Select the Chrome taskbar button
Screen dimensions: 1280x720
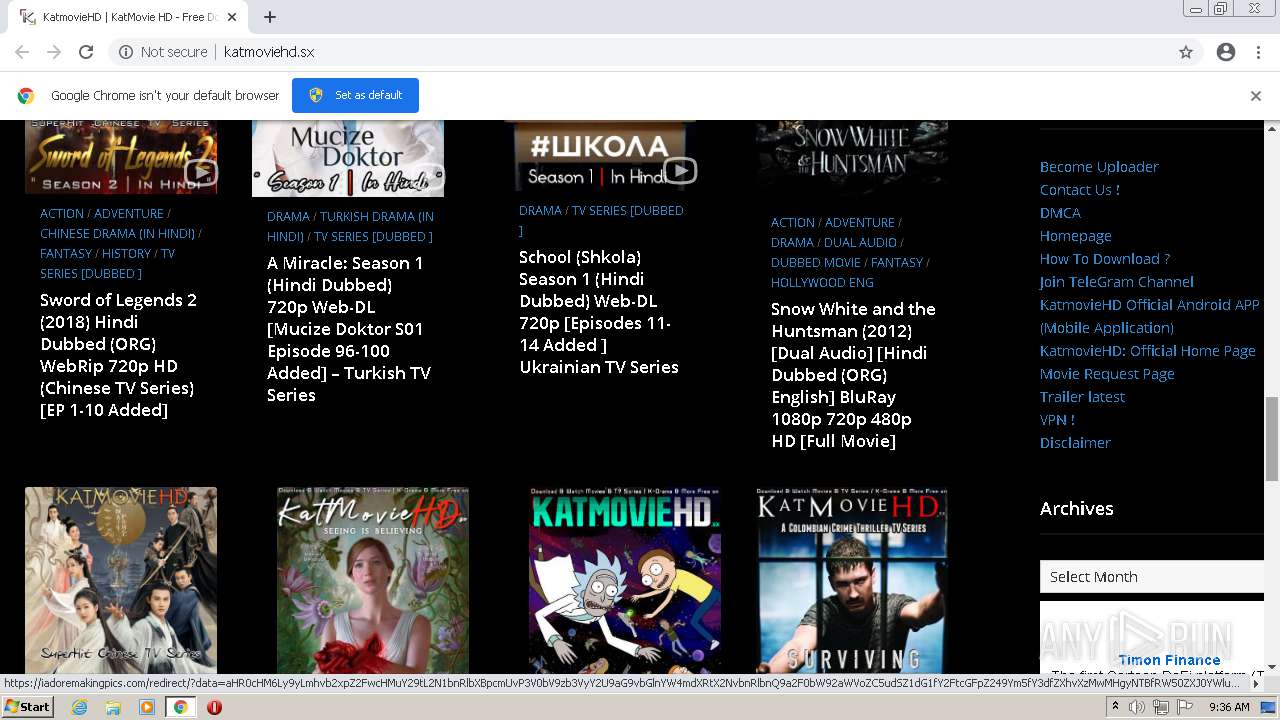pyautogui.click(x=181, y=707)
